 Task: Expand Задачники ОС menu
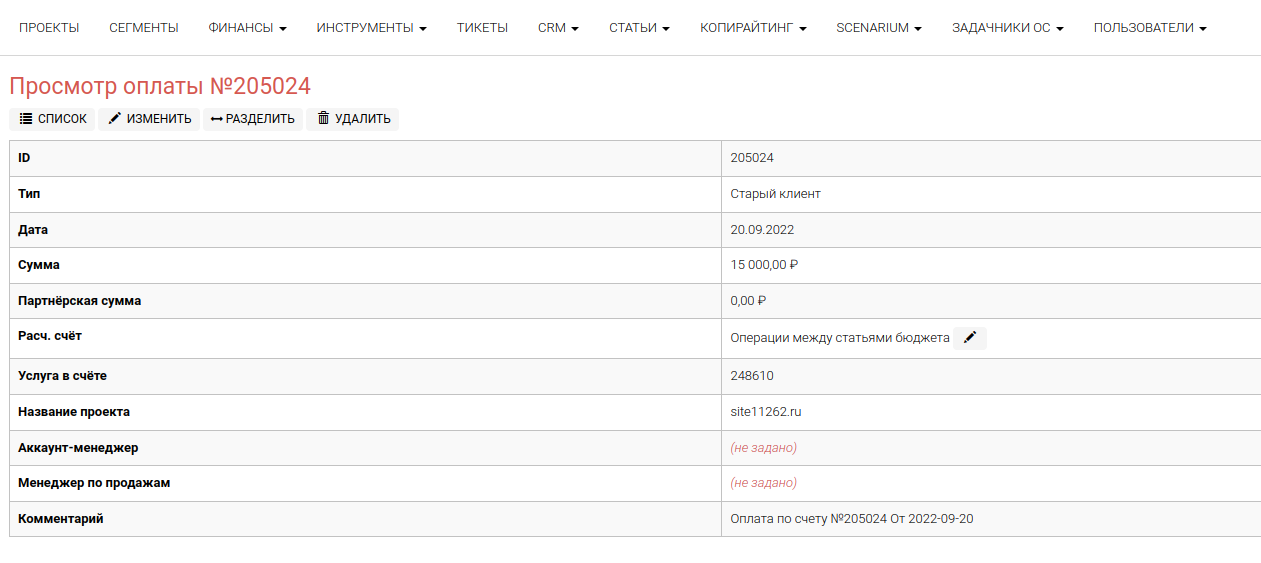click(x=1007, y=28)
